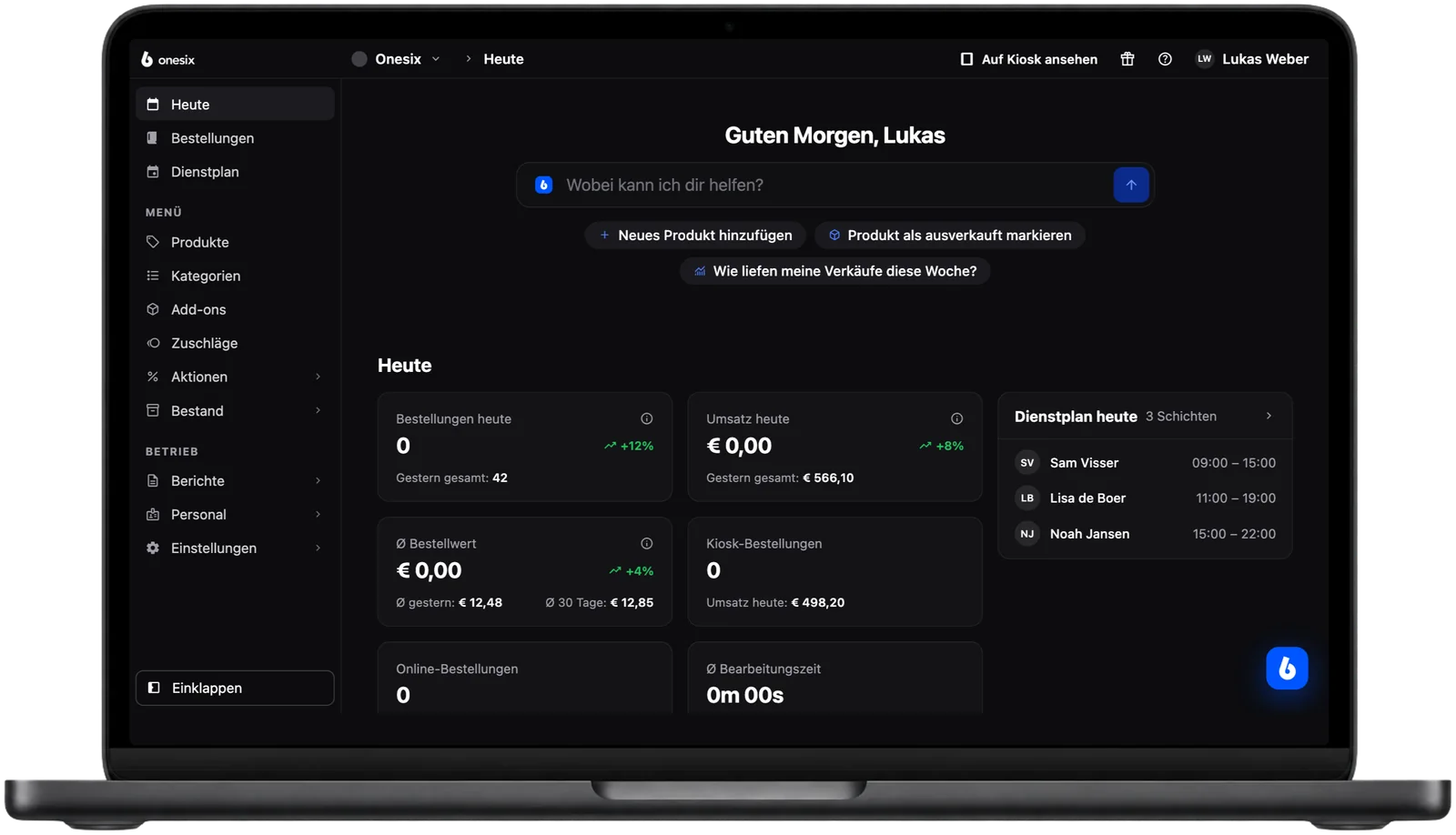
Task: Click the Kiosk-Bestellungen card
Action: (834, 571)
